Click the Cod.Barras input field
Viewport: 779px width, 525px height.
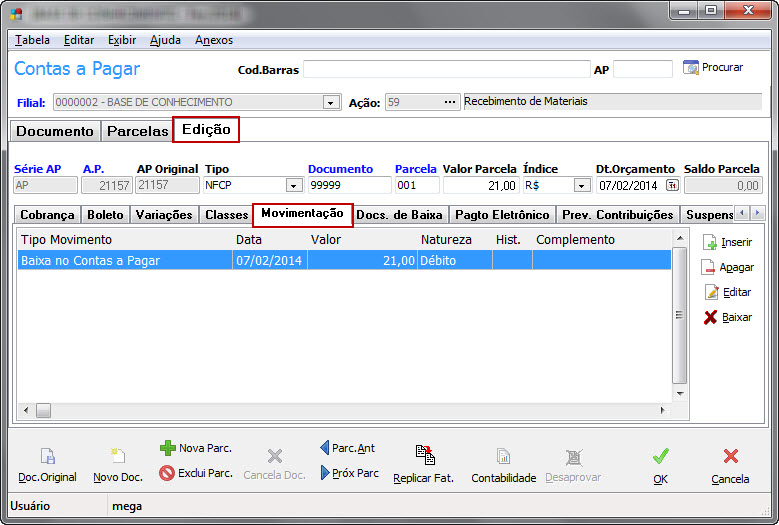click(x=446, y=69)
